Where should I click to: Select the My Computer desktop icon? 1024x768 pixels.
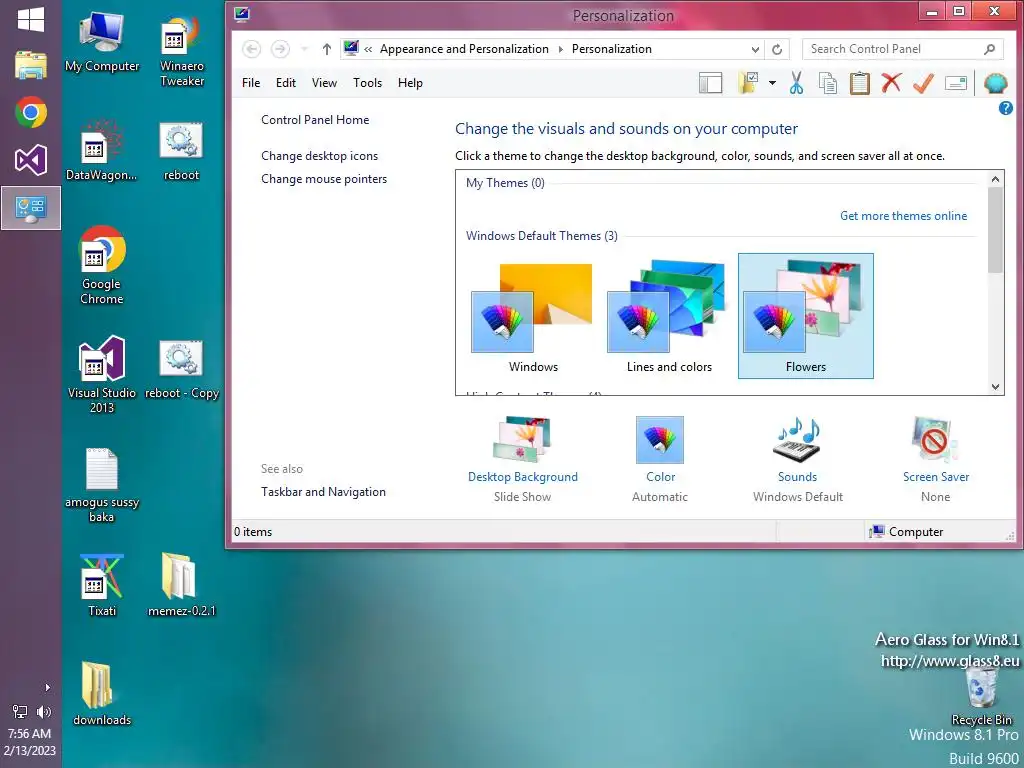[102, 40]
